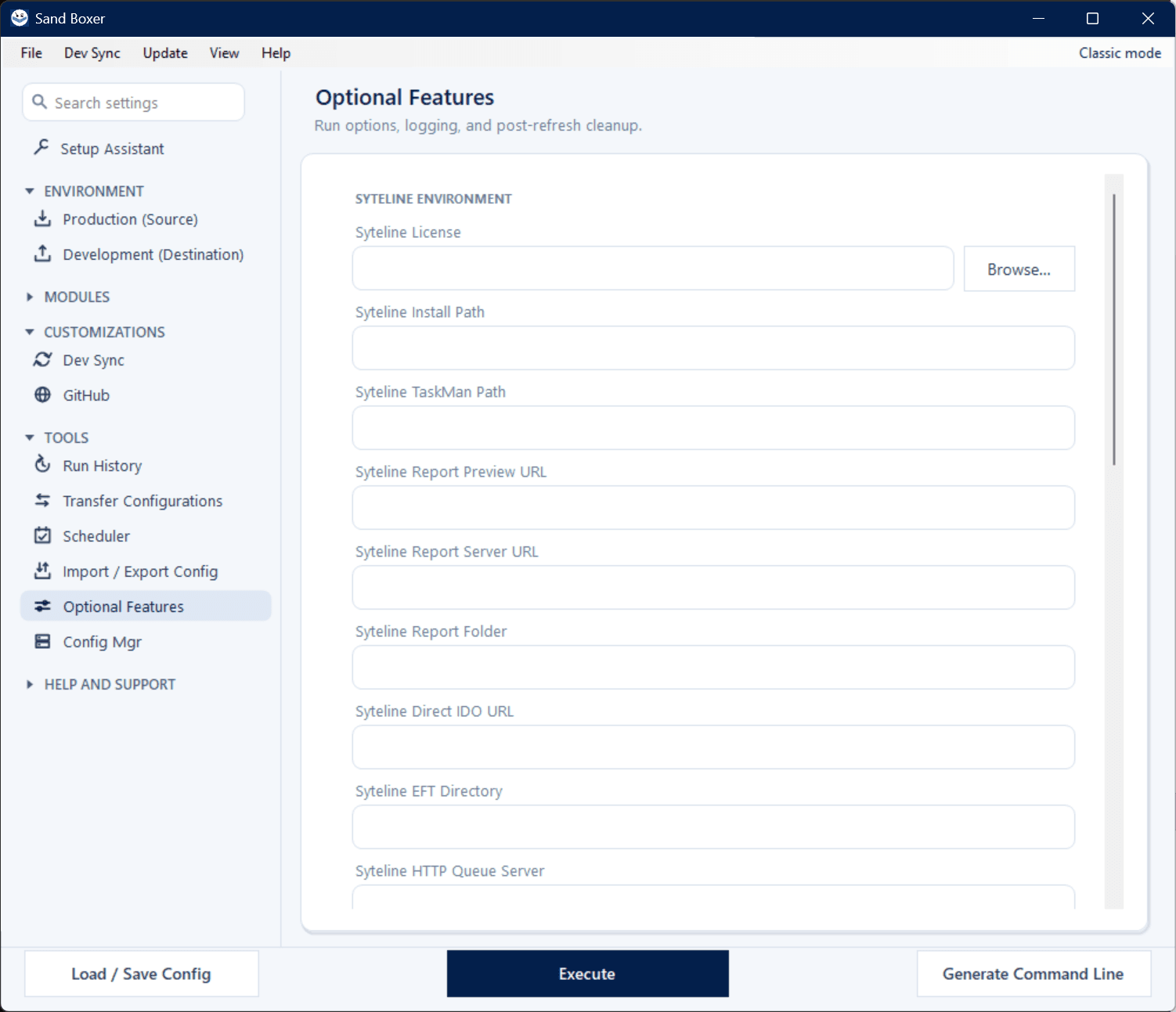Screen dimensions: 1176x1012
Task: Open the Dev Sync menu
Action: click(x=92, y=52)
